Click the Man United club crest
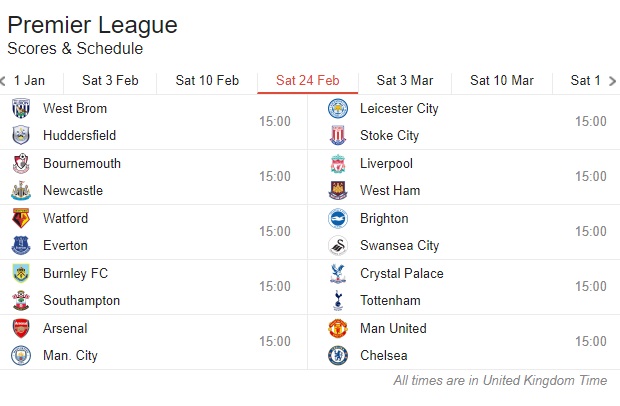The width and height of the screenshot is (620, 406). (x=338, y=329)
